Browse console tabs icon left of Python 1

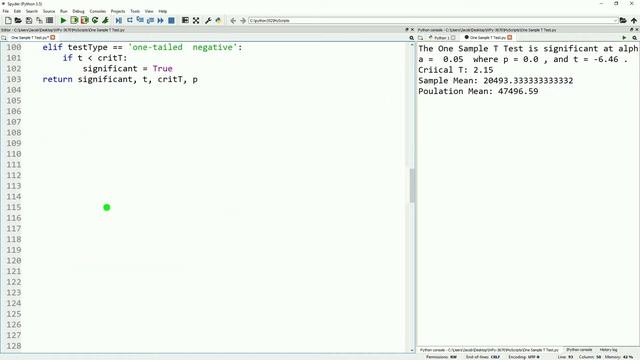click(420, 38)
